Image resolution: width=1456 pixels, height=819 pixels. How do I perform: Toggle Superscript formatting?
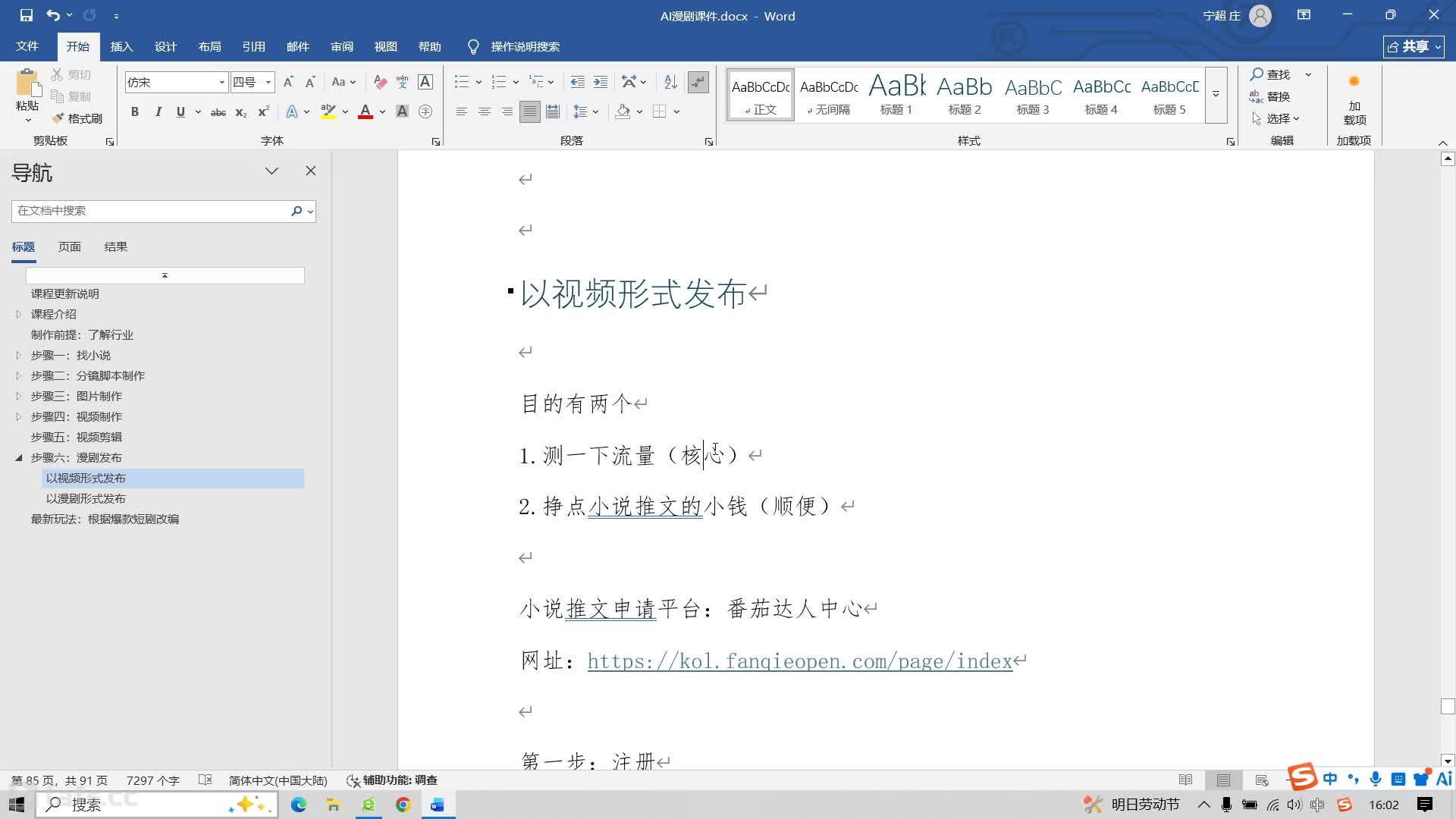click(263, 112)
